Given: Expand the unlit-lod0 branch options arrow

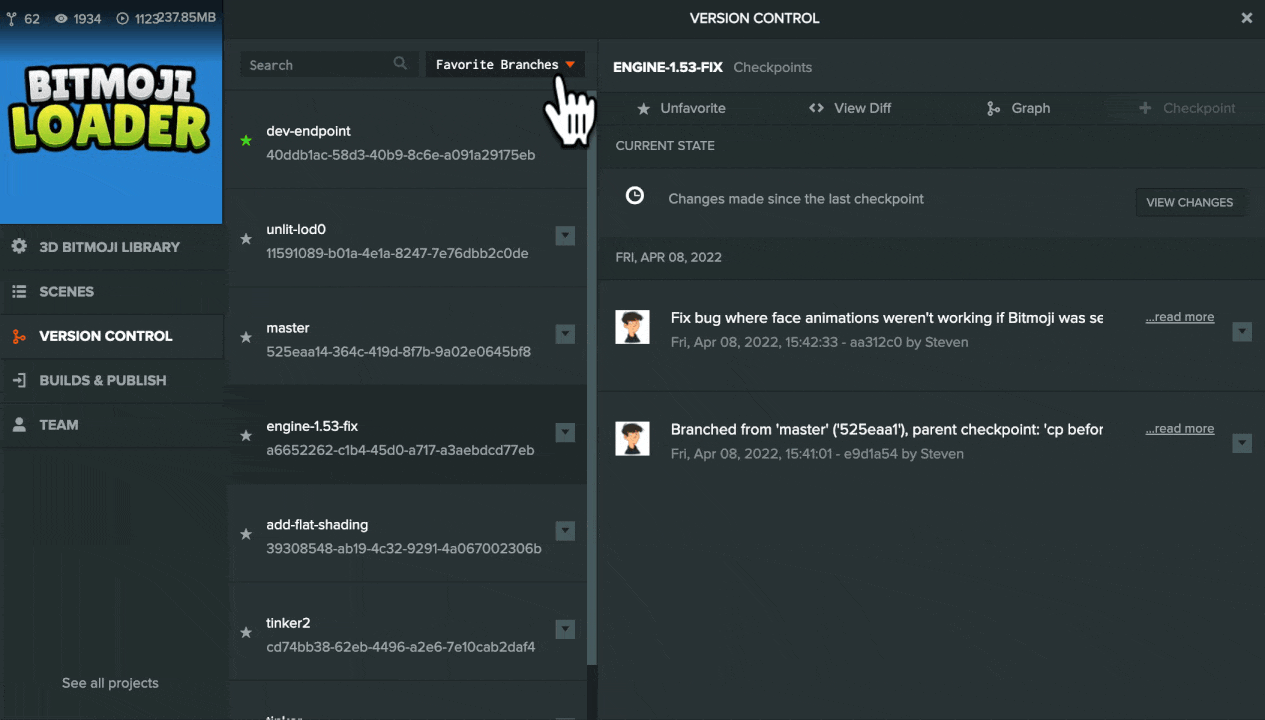Looking at the screenshot, I should point(565,236).
